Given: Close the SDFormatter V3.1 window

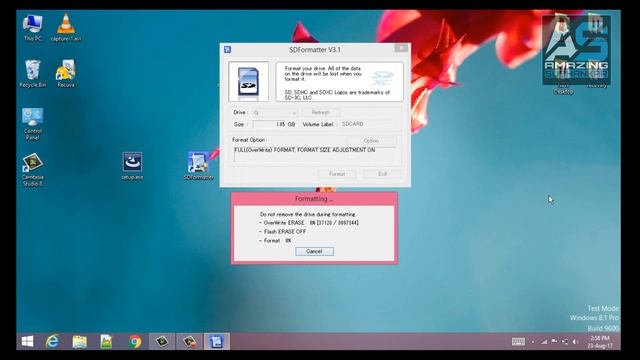Looking at the screenshot, I should (401, 48).
